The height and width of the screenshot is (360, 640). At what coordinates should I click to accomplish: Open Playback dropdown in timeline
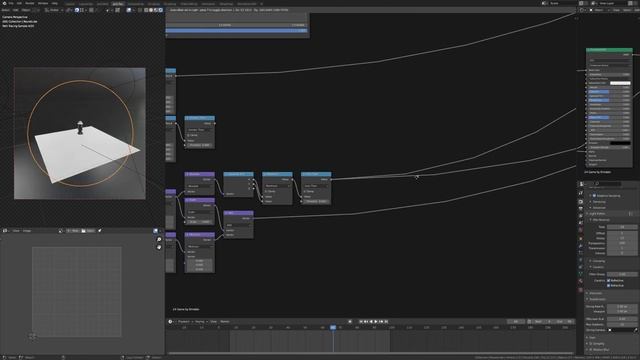184,322
